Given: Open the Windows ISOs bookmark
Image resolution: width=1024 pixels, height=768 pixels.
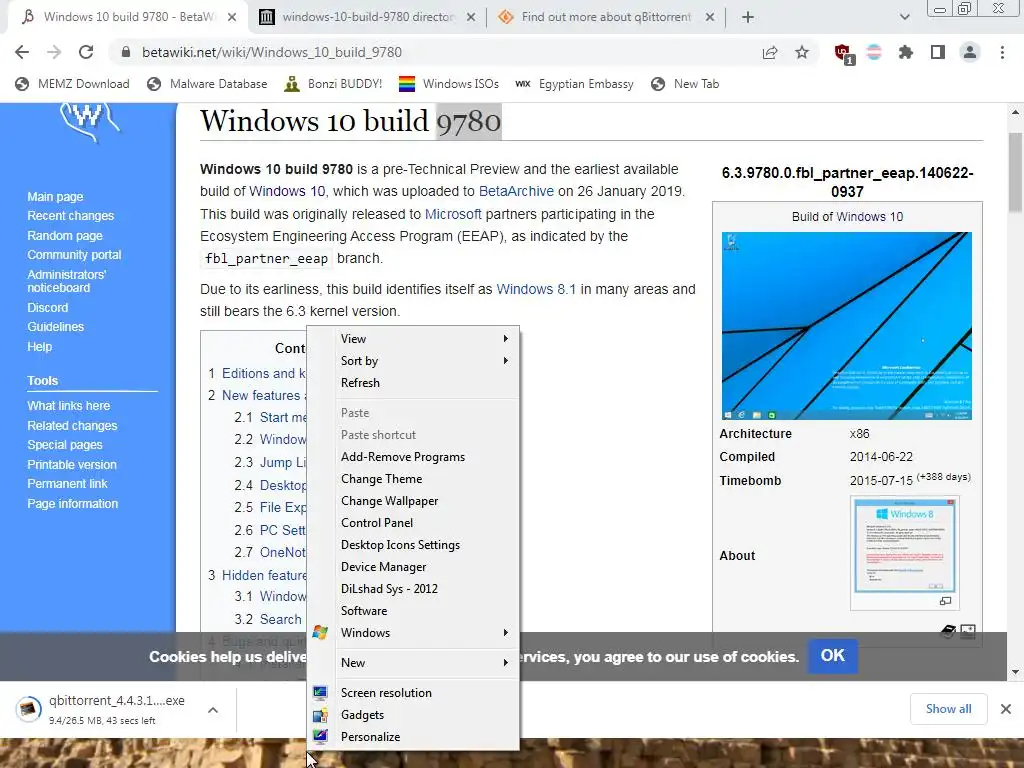Looking at the screenshot, I should (x=449, y=84).
